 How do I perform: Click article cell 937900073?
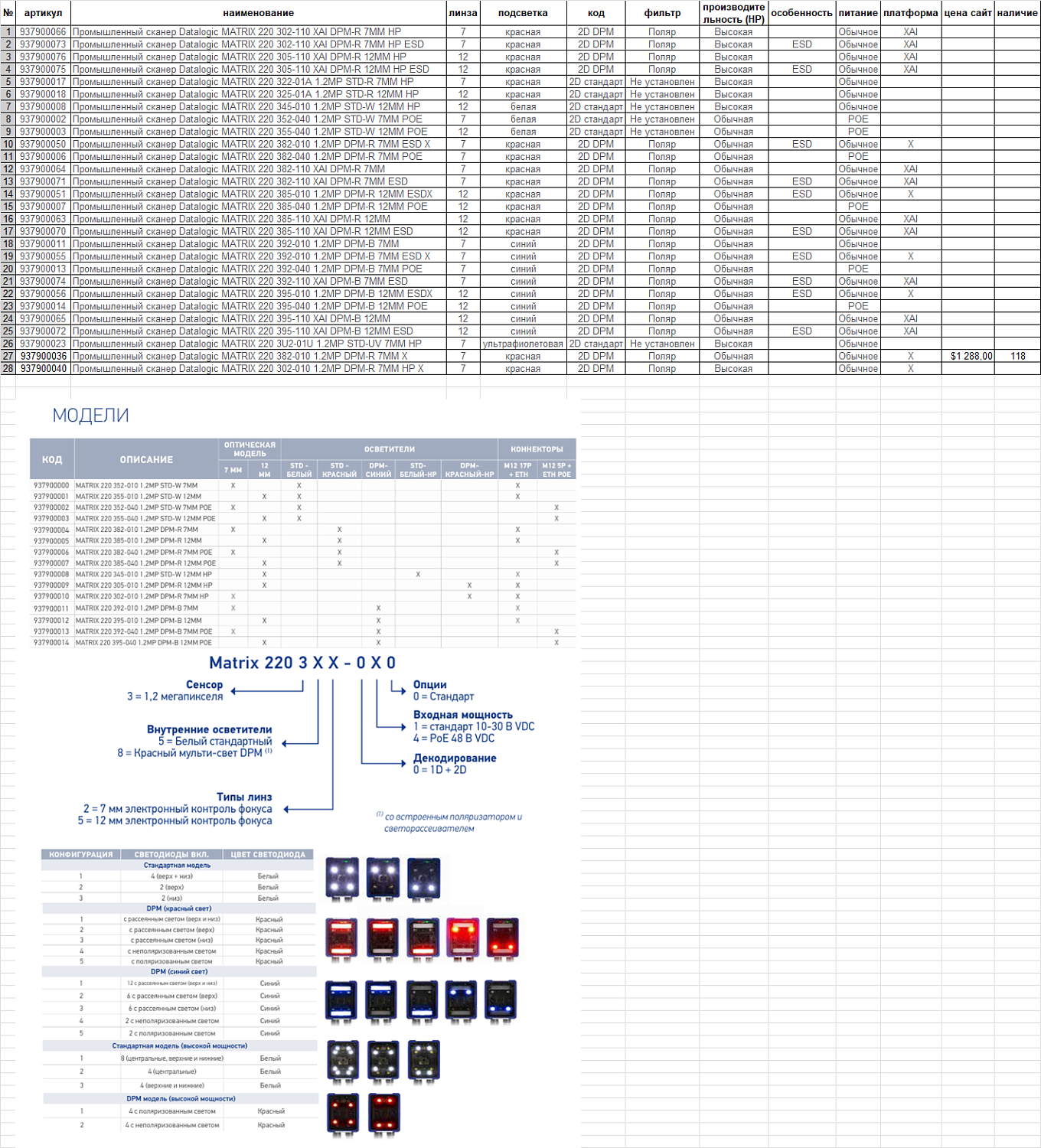44,44
